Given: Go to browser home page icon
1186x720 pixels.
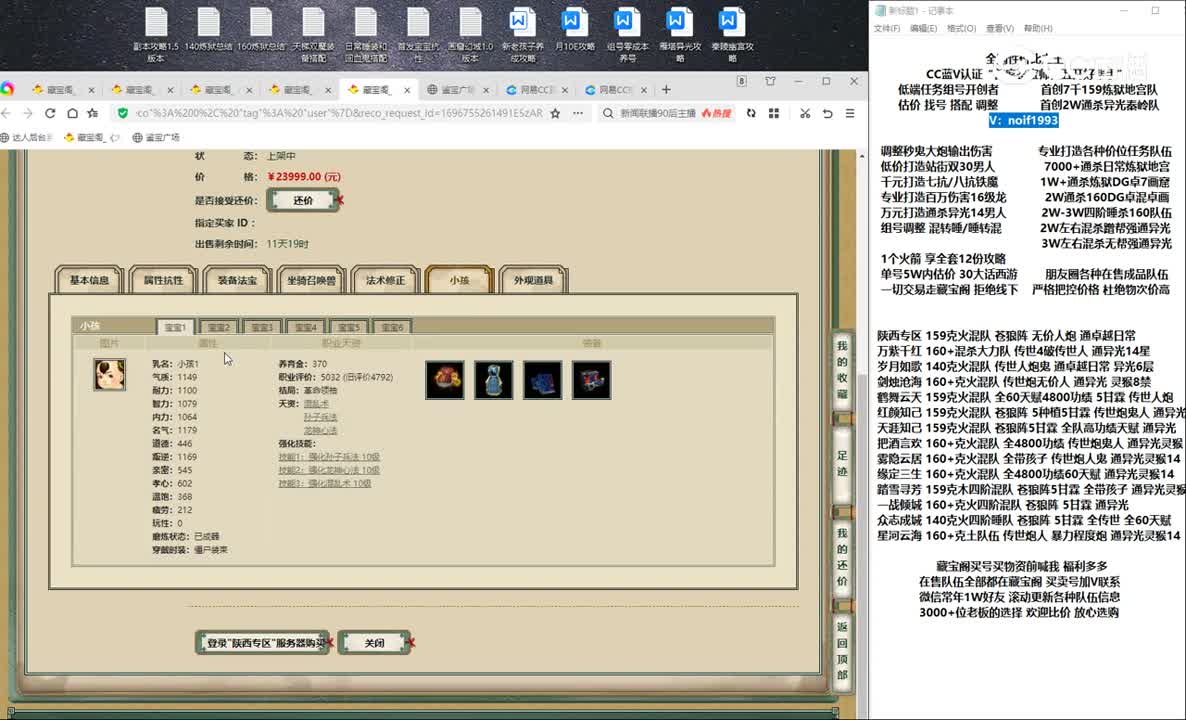Looking at the screenshot, I should click(72, 113).
